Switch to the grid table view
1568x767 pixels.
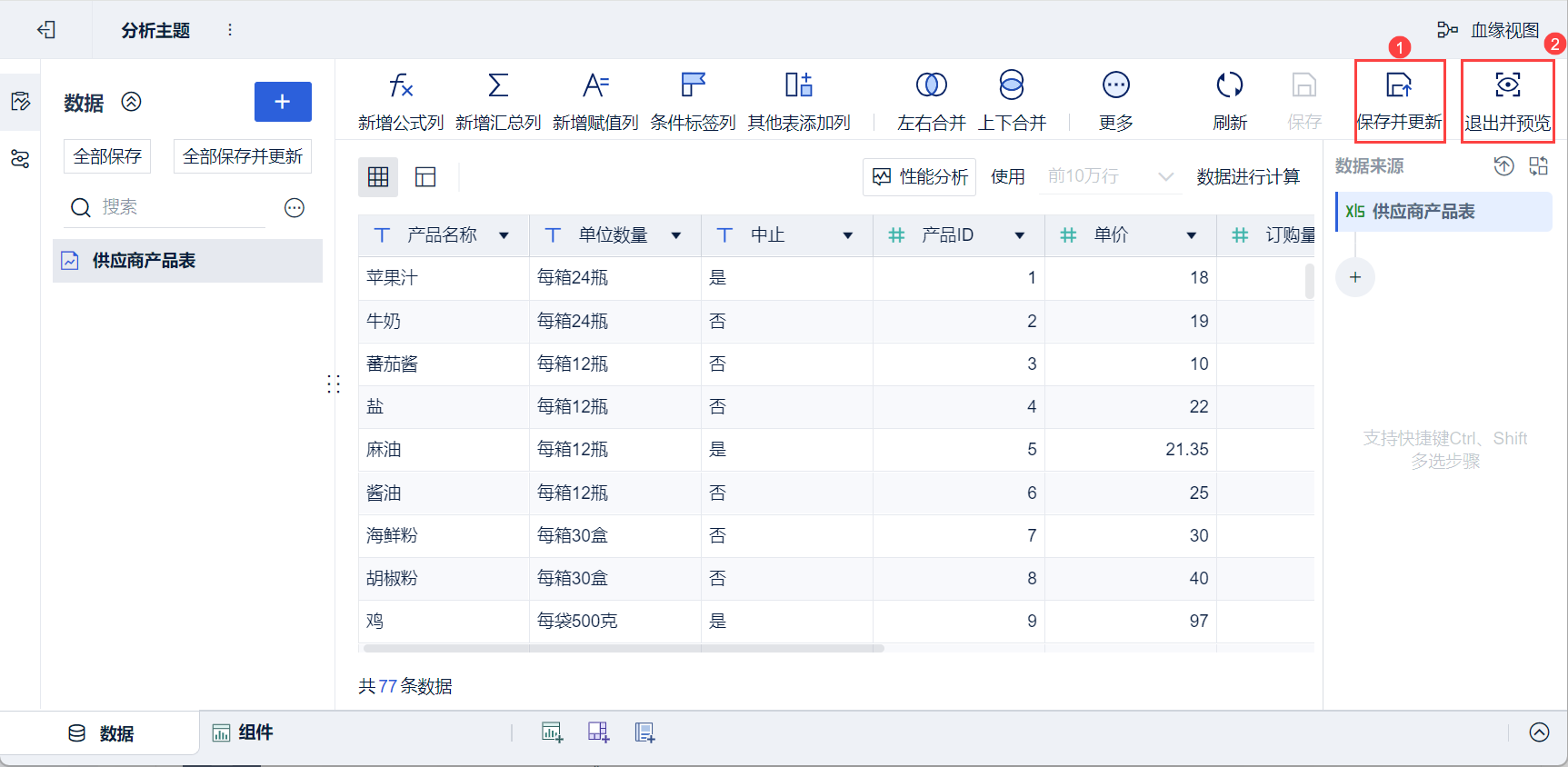378,177
